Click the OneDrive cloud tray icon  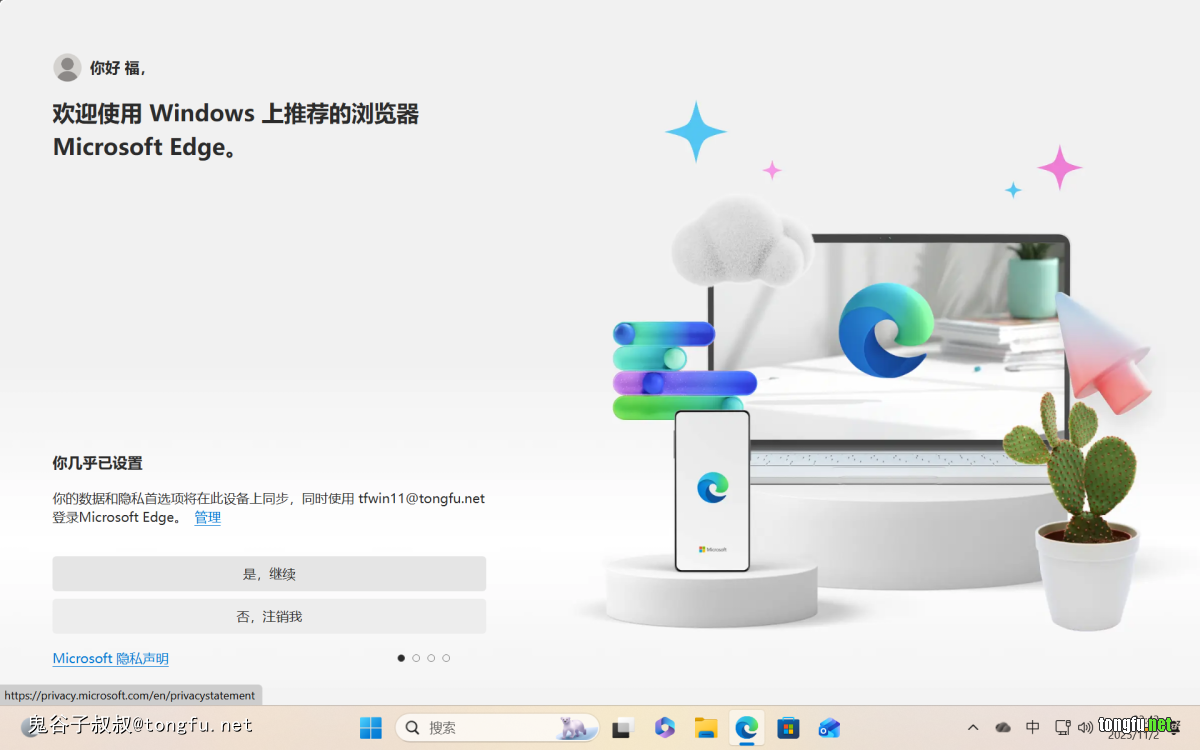(x=1003, y=727)
